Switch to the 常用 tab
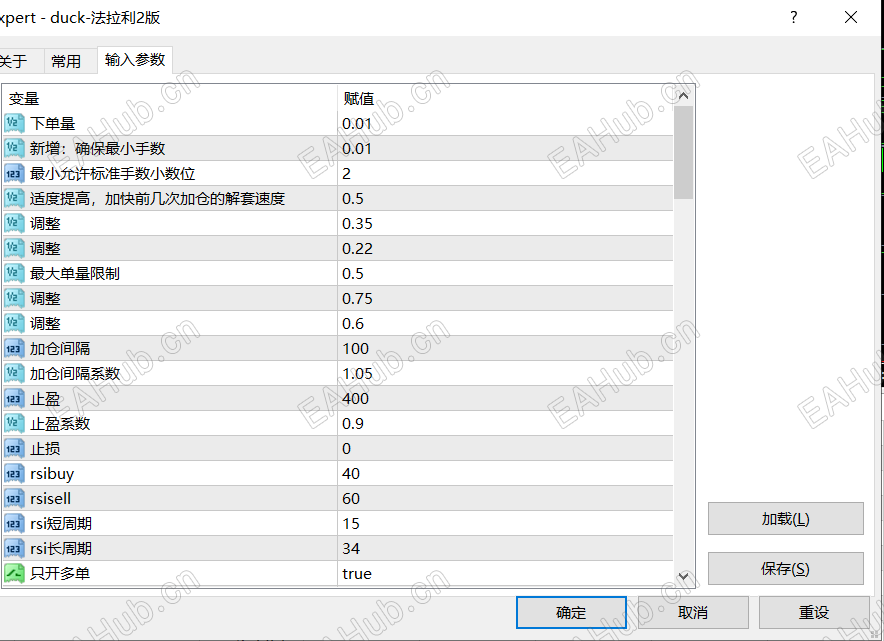Image resolution: width=884 pixels, height=641 pixels. 69,60
